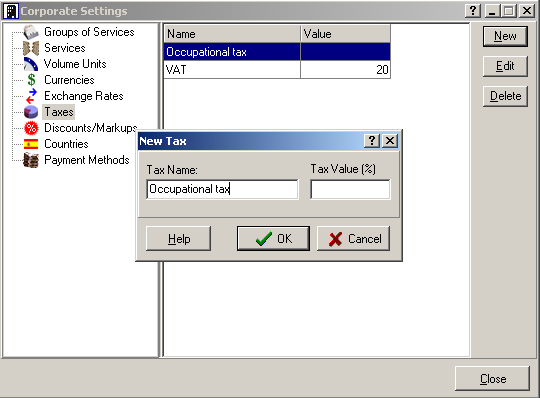This screenshot has width=540, height=398.
Task: Select the VAT row in the table
Action: coord(277,70)
